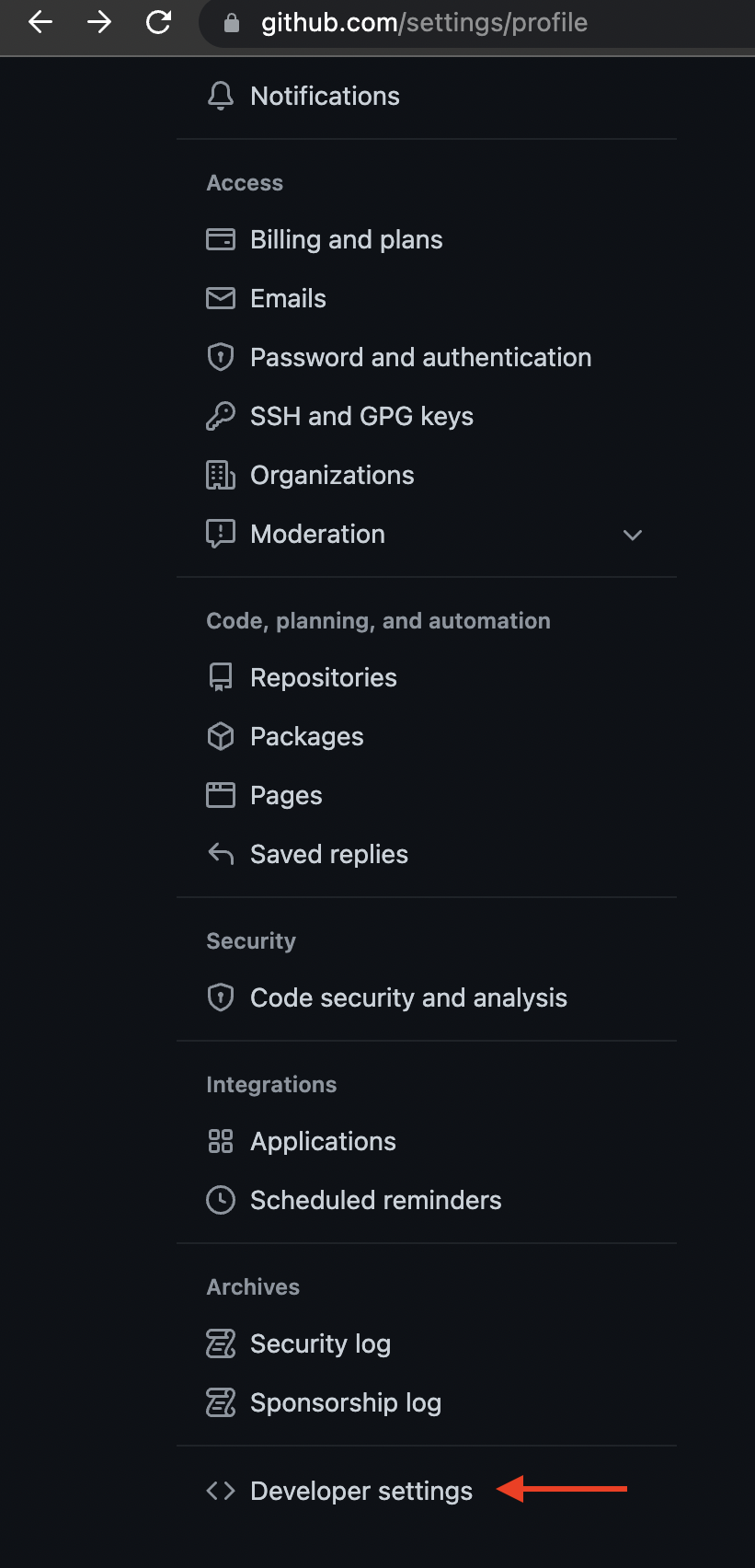This screenshot has height=1568, width=755.
Task: Open Billing and plans
Action: (346, 239)
